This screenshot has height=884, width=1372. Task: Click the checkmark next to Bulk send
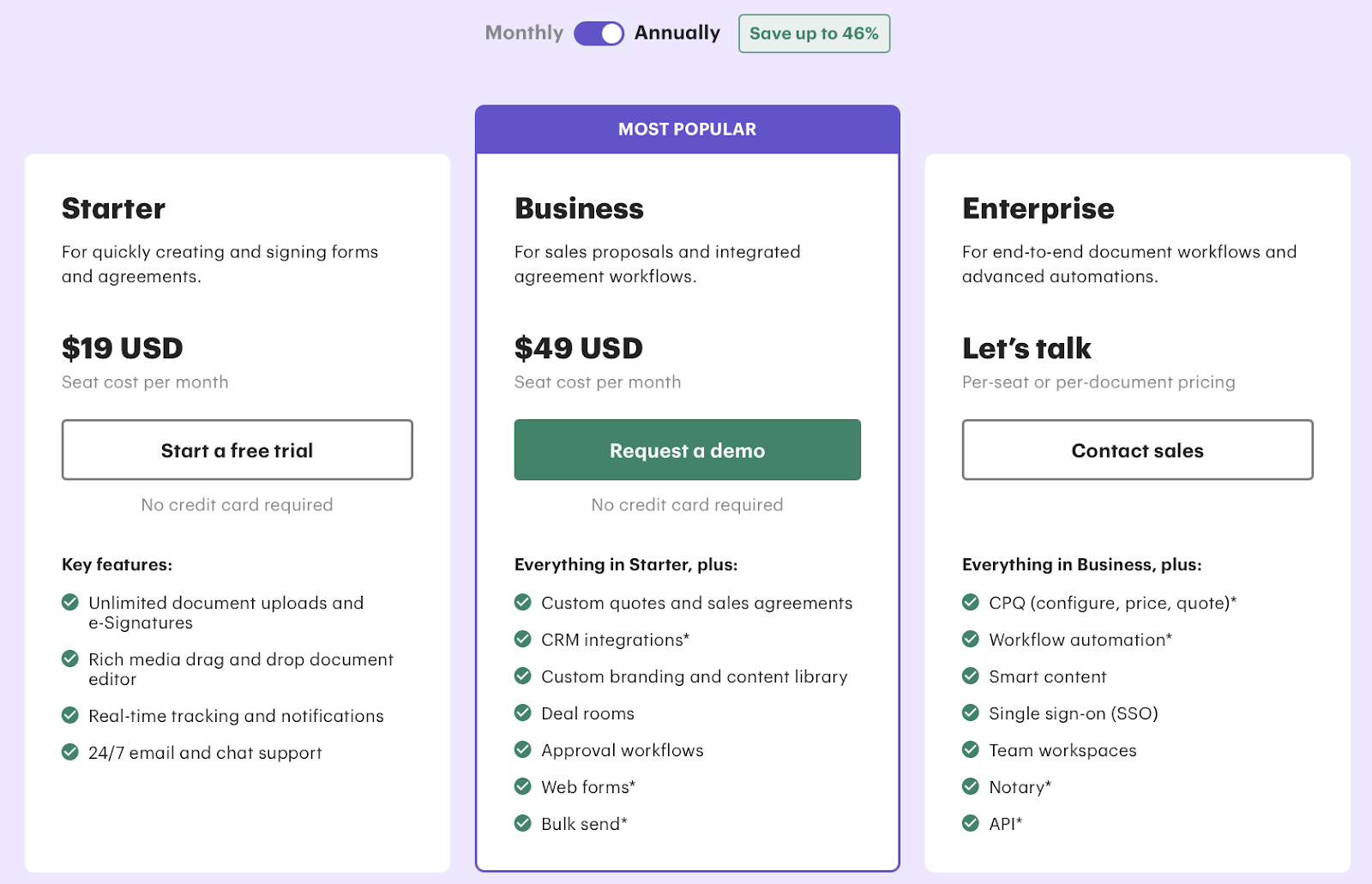coord(523,823)
